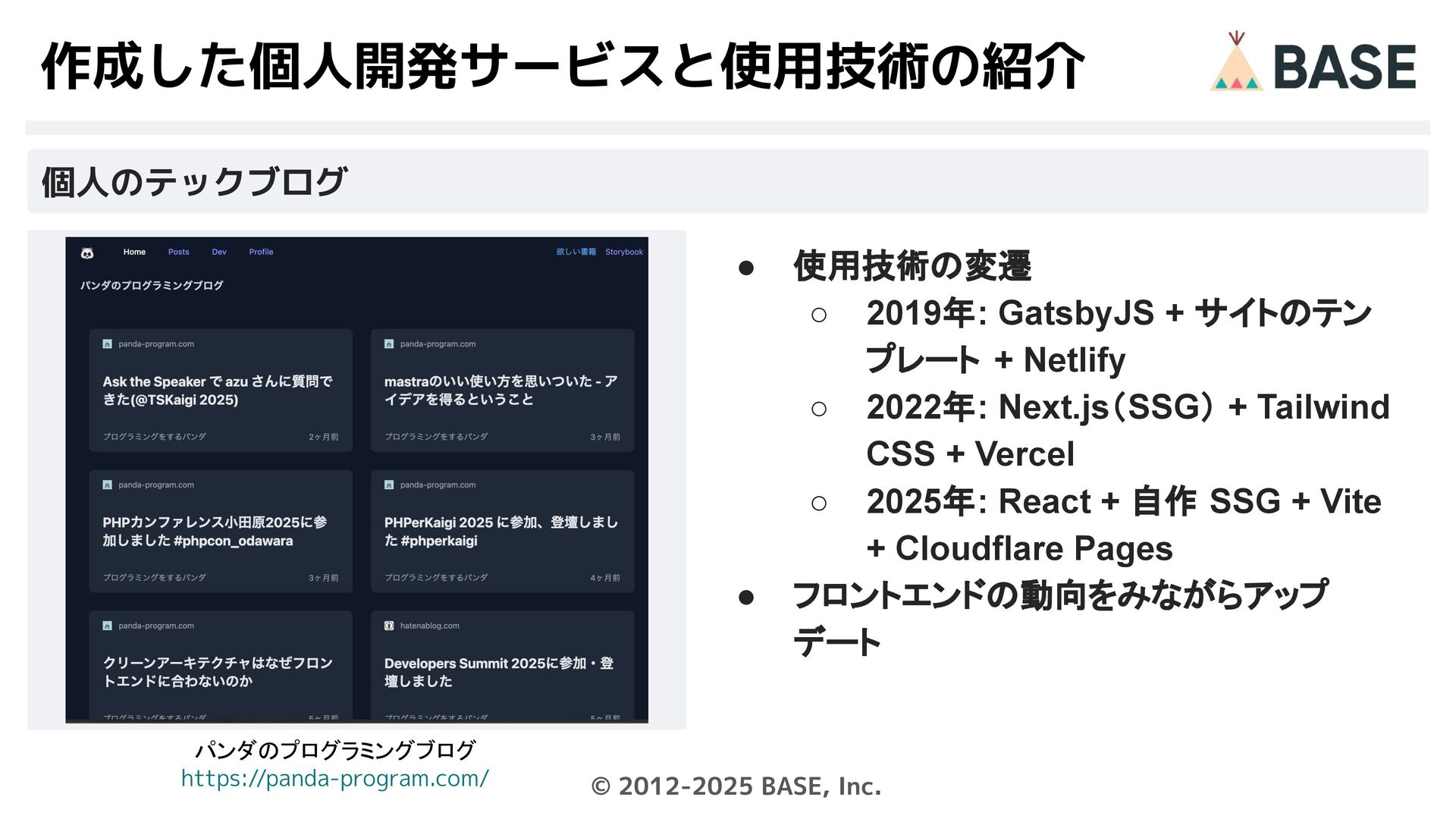The height and width of the screenshot is (819, 1456).
Task: Open the mastraのいい使い方 post card
Action: point(503,391)
